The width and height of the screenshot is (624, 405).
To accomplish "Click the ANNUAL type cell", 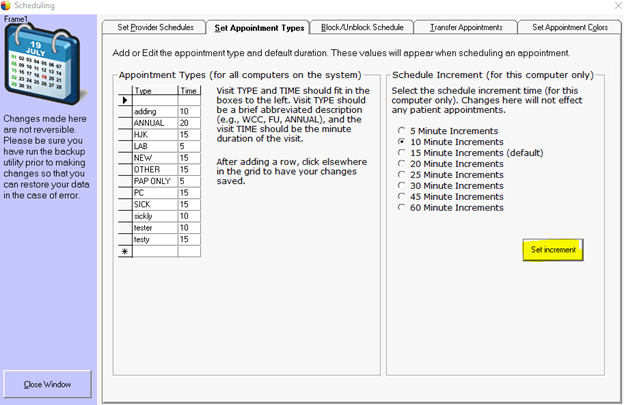I will 155,123.
